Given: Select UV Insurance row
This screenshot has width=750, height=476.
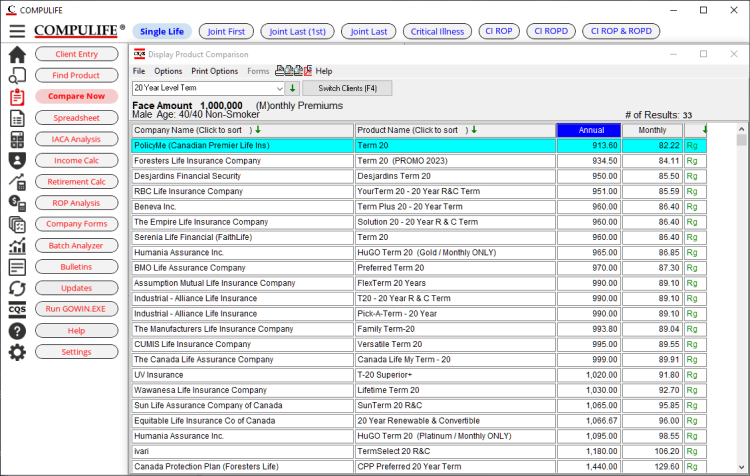Looking at the screenshot, I should pyautogui.click(x=419, y=375).
